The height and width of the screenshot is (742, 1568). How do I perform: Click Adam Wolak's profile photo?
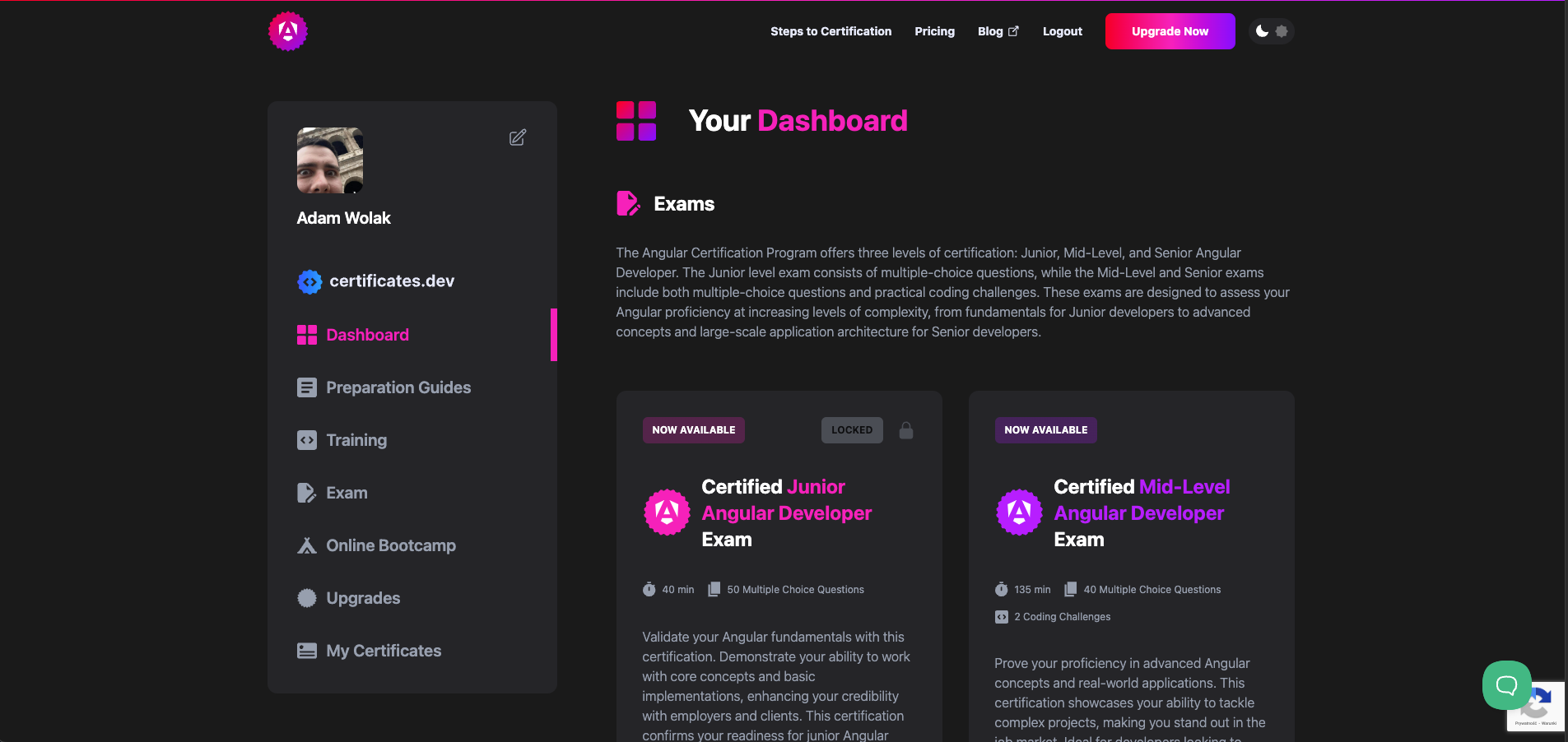[330, 160]
